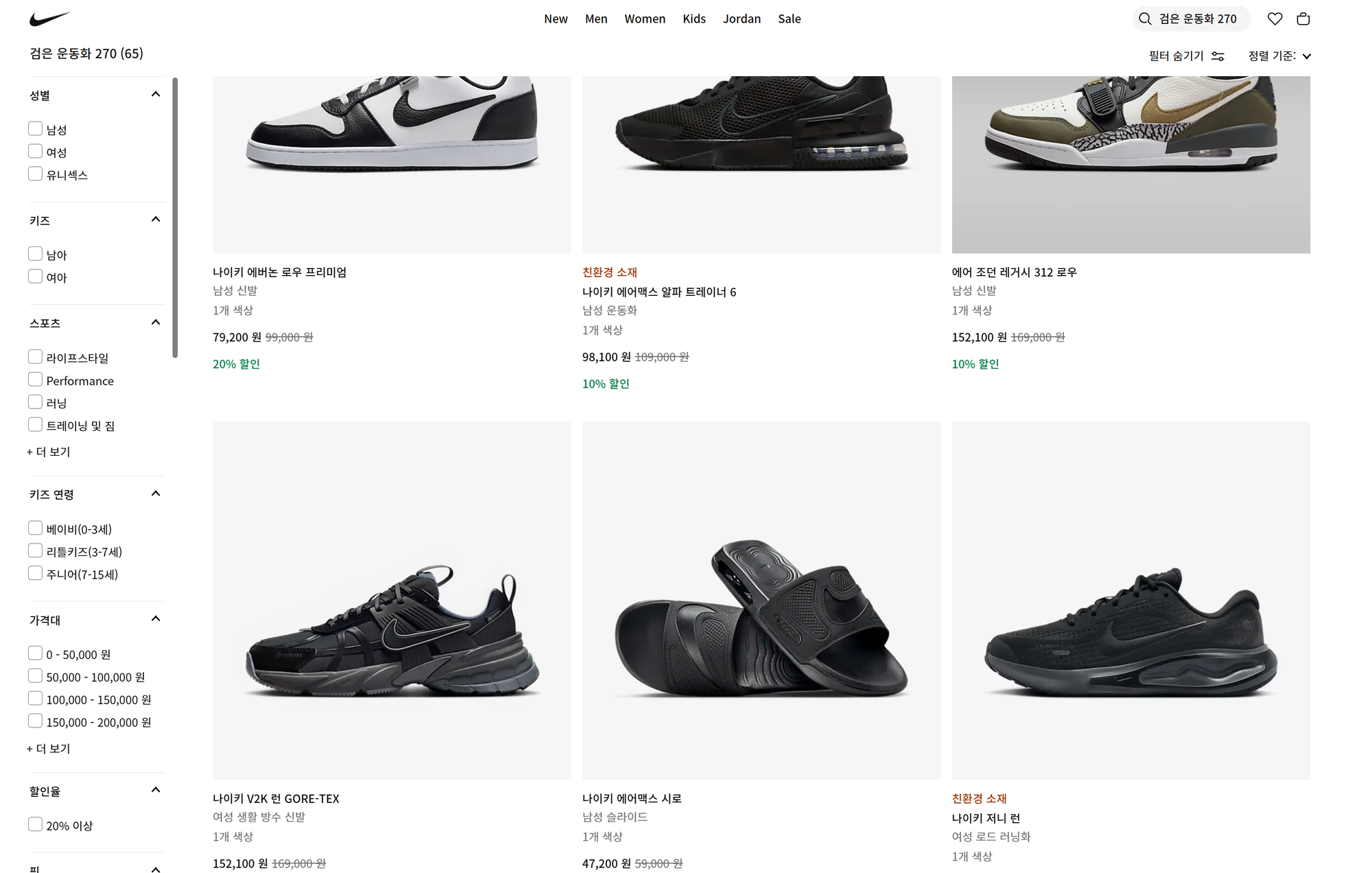
Task: Check the 20% 이상 discount filter
Action: [36, 824]
